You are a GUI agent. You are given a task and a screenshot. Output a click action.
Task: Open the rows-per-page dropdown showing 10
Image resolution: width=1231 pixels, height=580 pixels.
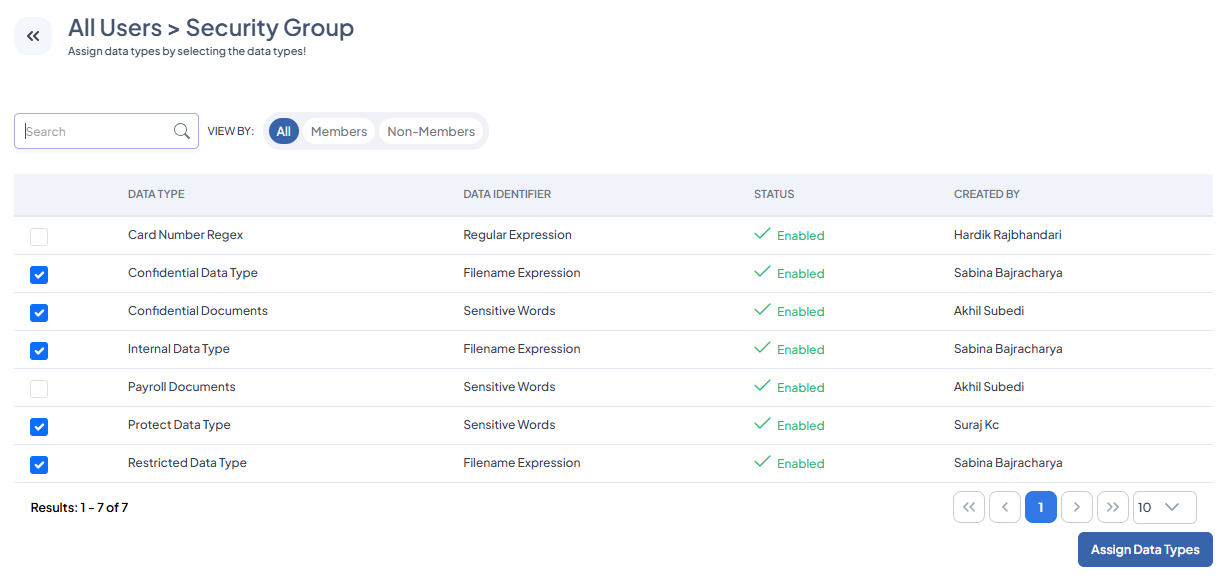[1164, 507]
